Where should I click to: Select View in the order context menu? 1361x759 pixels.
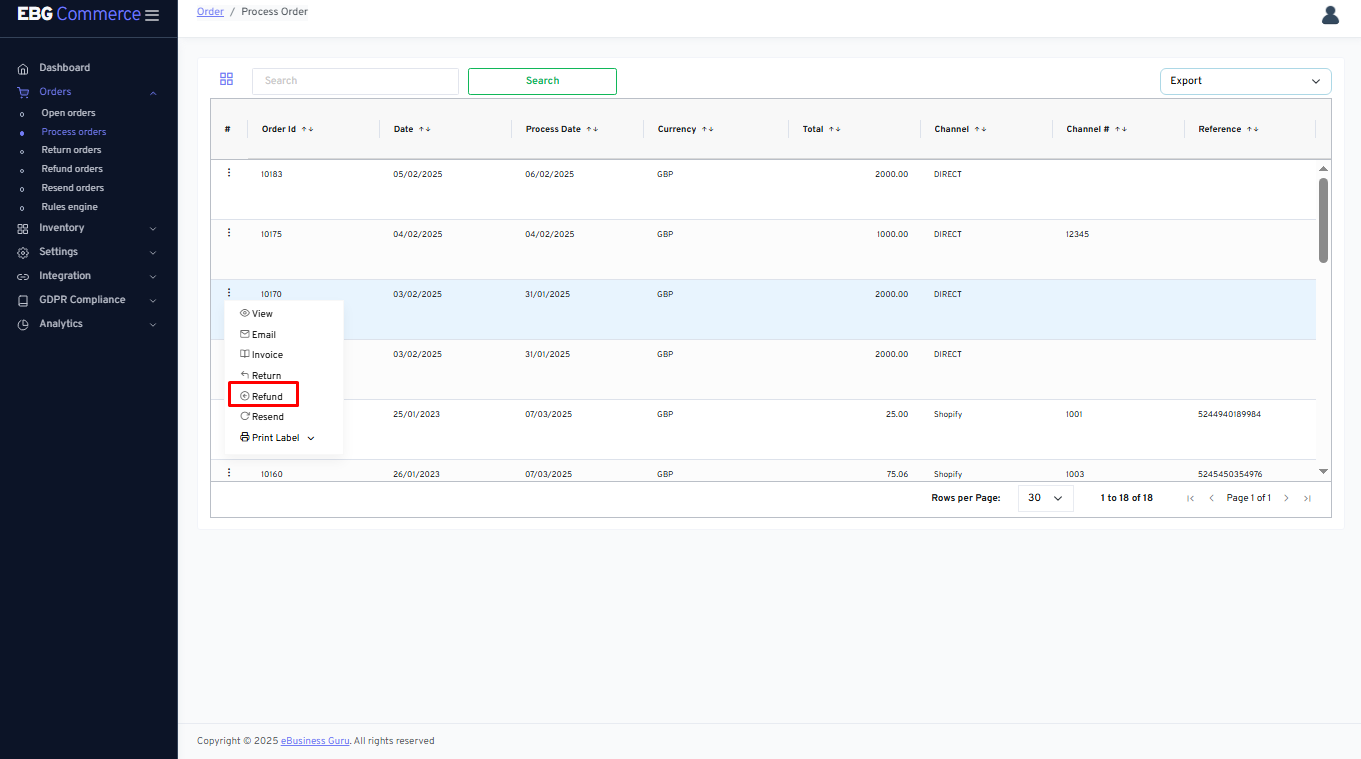(x=261, y=314)
